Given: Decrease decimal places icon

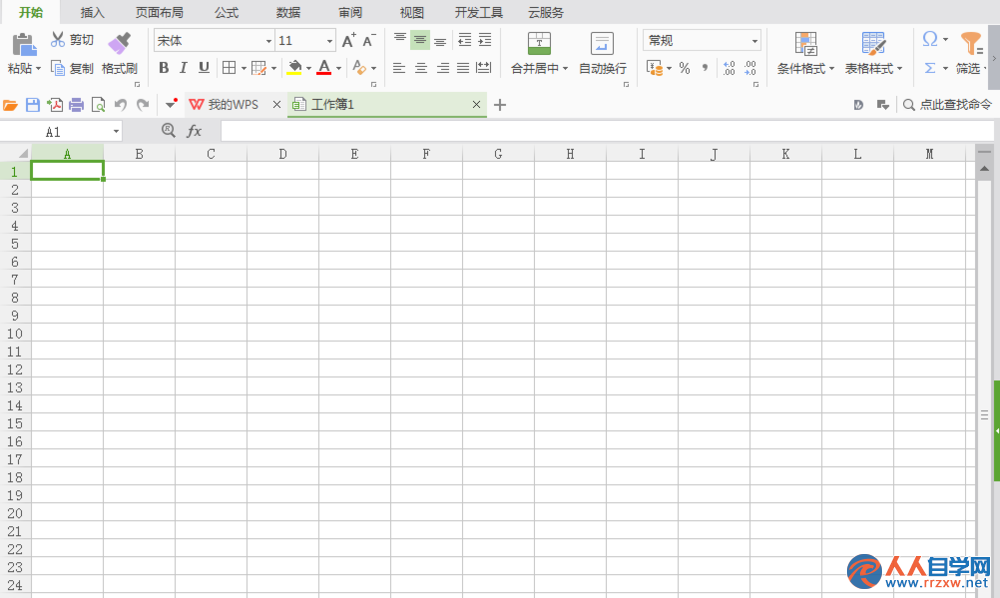Looking at the screenshot, I should coord(750,68).
